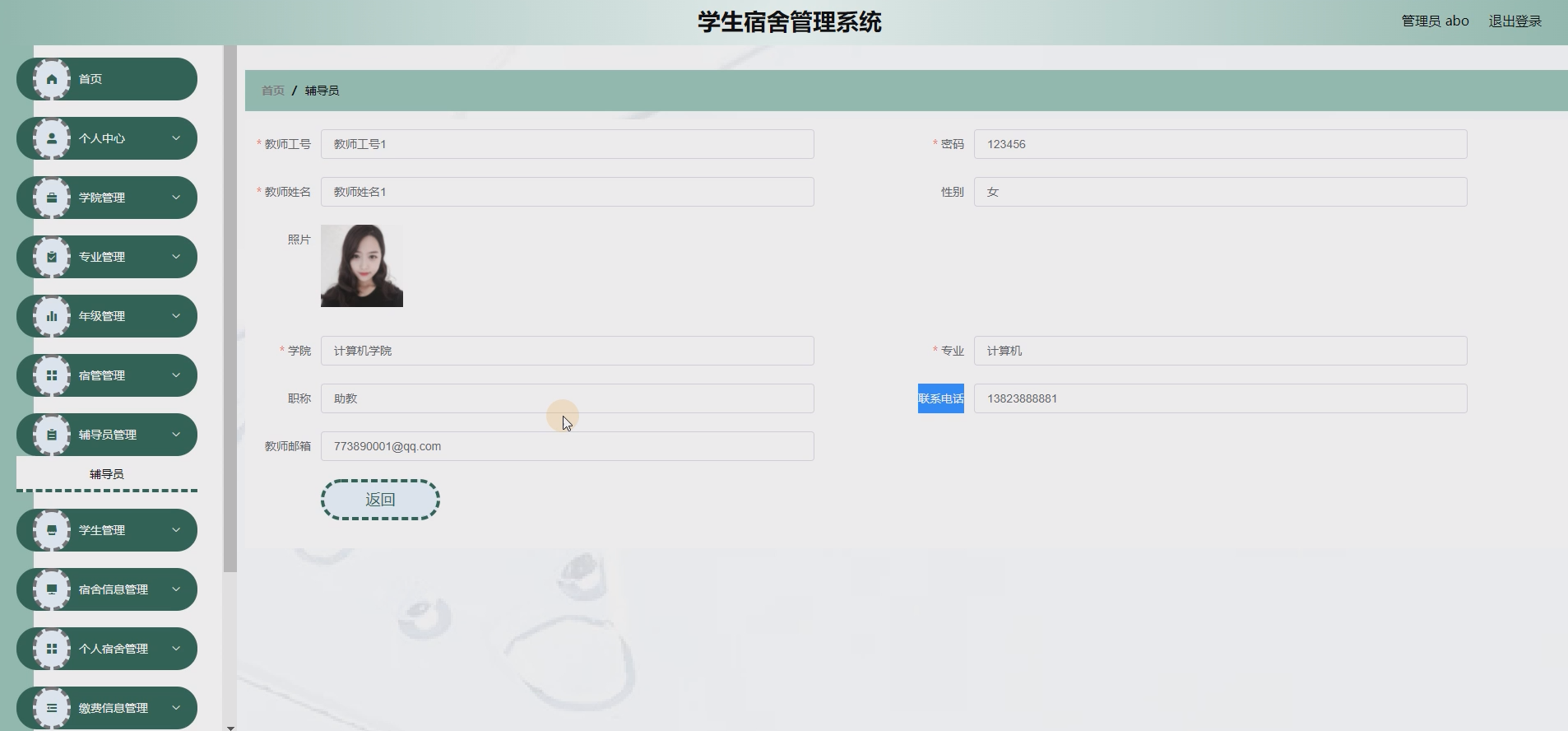The height and width of the screenshot is (731, 1568).
Task: Select the 辅导员 submenu item
Action: (107, 474)
